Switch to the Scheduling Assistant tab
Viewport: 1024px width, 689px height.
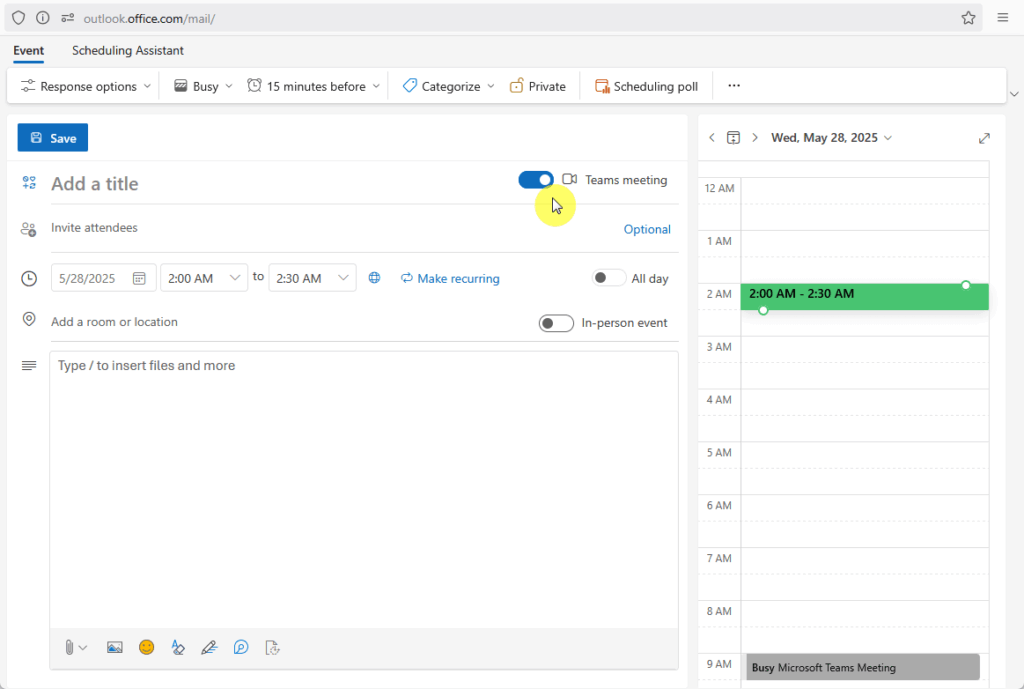127,50
